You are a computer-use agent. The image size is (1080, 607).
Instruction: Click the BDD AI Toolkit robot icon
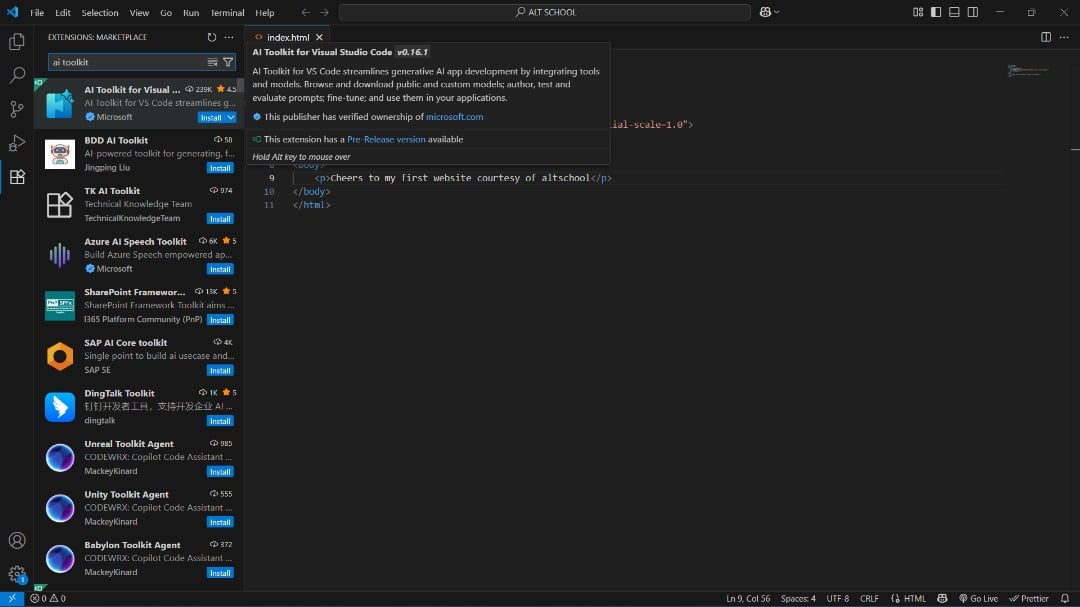click(x=60, y=154)
